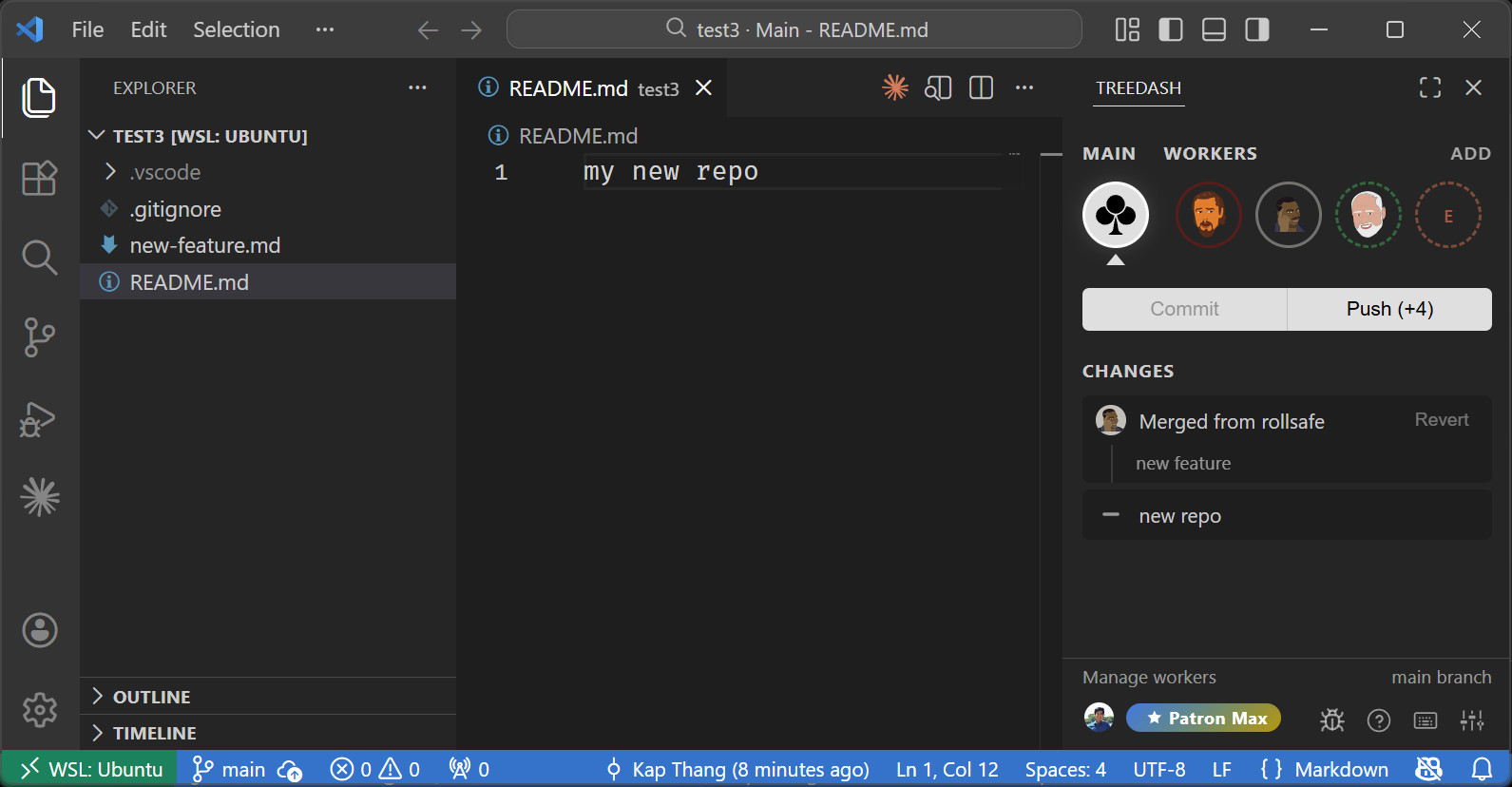Image resolution: width=1512 pixels, height=787 pixels.
Task: Expand the OUTLINE section
Action: [x=268, y=697]
